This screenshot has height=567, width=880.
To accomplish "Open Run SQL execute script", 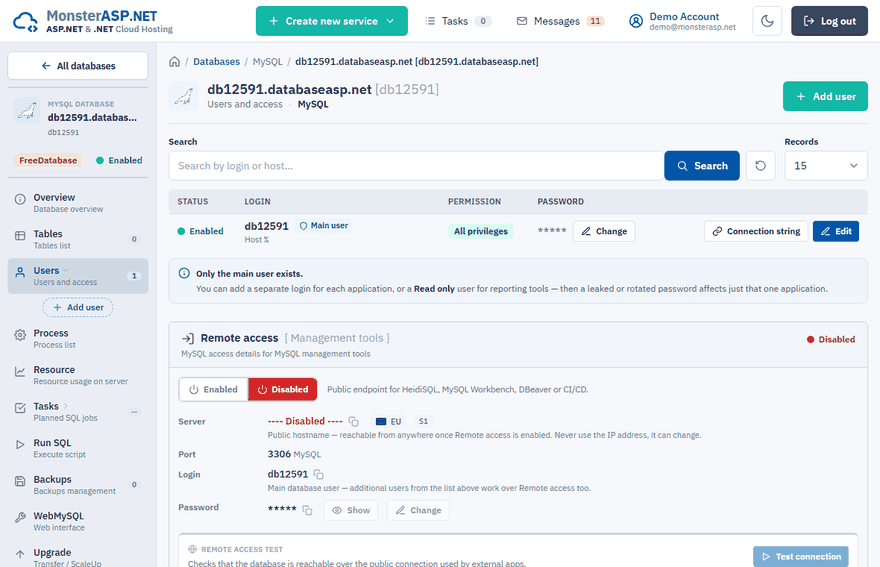I will click(x=78, y=448).
